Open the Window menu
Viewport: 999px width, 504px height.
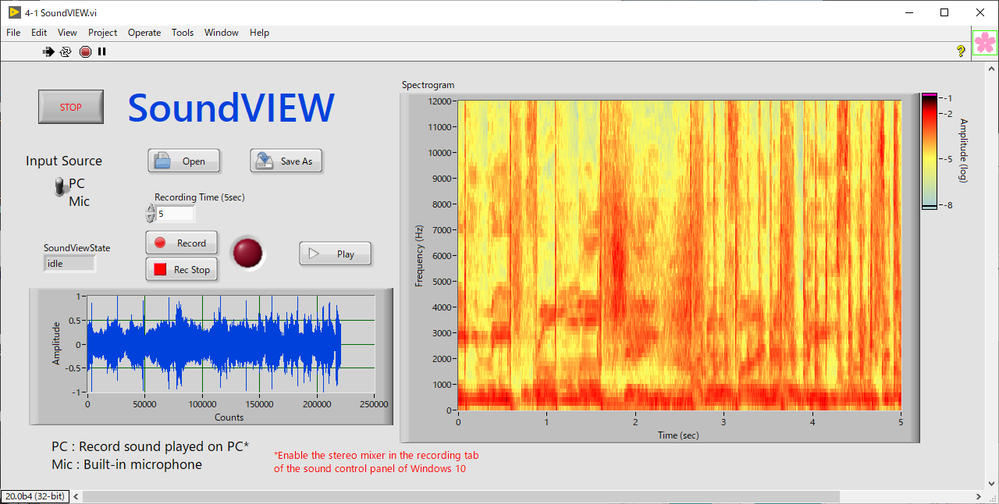221,32
